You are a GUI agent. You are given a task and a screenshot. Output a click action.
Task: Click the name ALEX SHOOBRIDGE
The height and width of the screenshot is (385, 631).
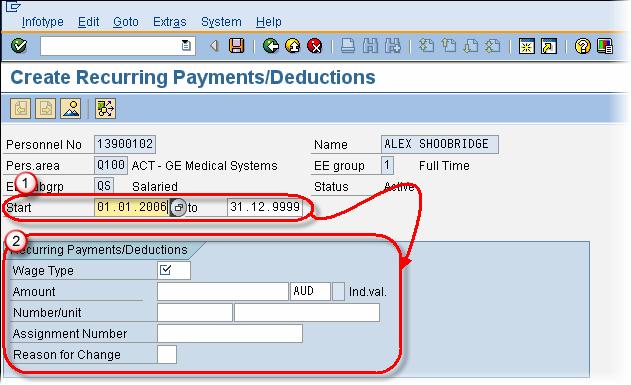(439, 144)
